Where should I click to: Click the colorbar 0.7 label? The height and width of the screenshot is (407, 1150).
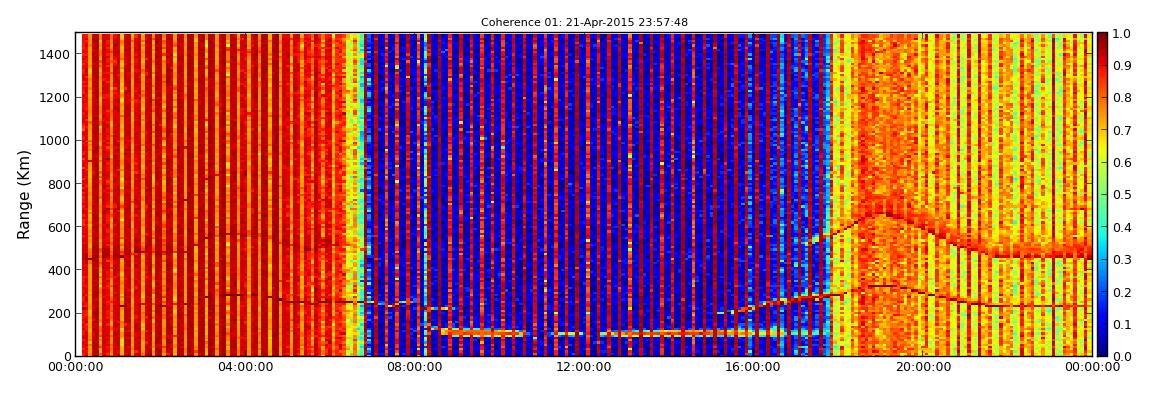coord(1121,131)
